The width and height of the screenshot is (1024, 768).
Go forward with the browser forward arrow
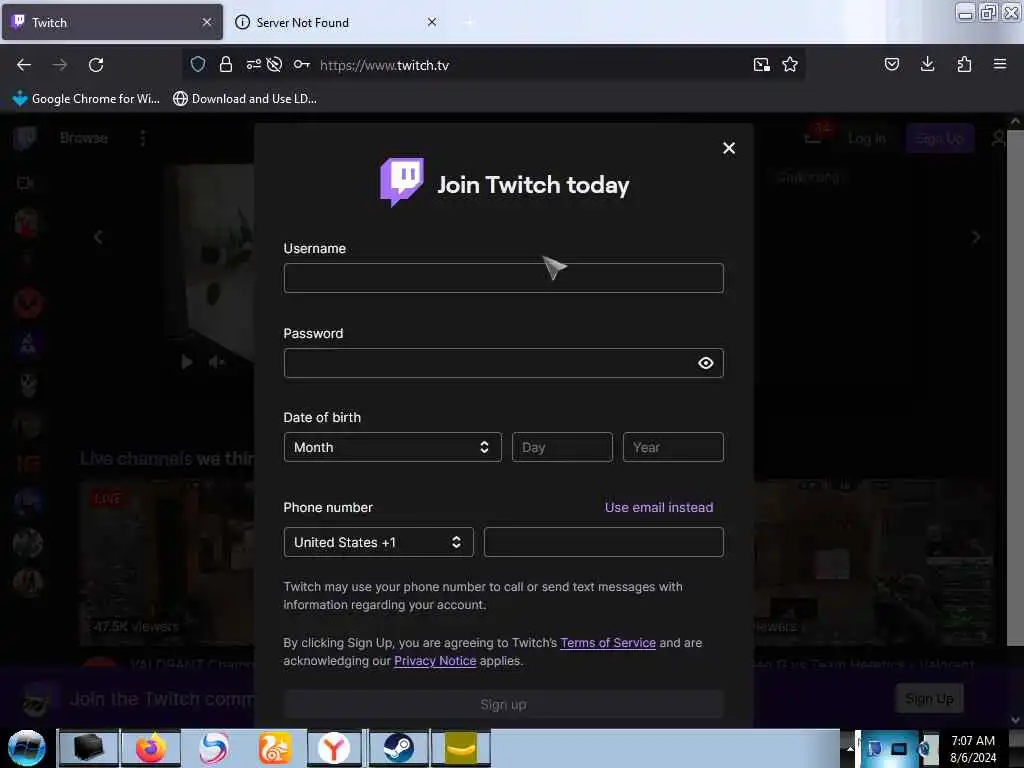(x=60, y=65)
